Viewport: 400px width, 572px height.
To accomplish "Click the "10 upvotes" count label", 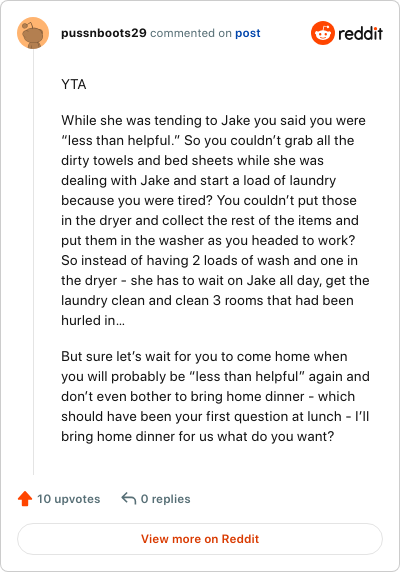I will [x=69, y=499].
